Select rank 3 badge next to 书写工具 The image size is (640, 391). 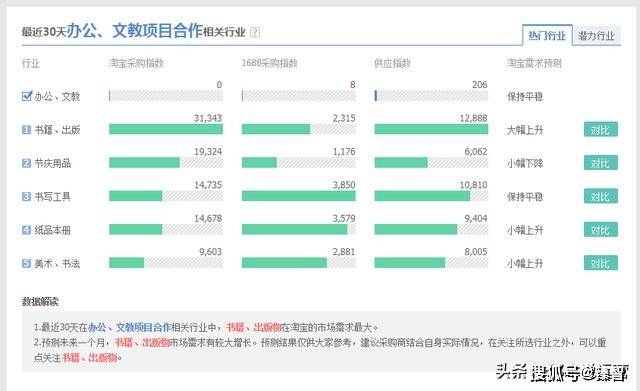click(x=26, y=197)
